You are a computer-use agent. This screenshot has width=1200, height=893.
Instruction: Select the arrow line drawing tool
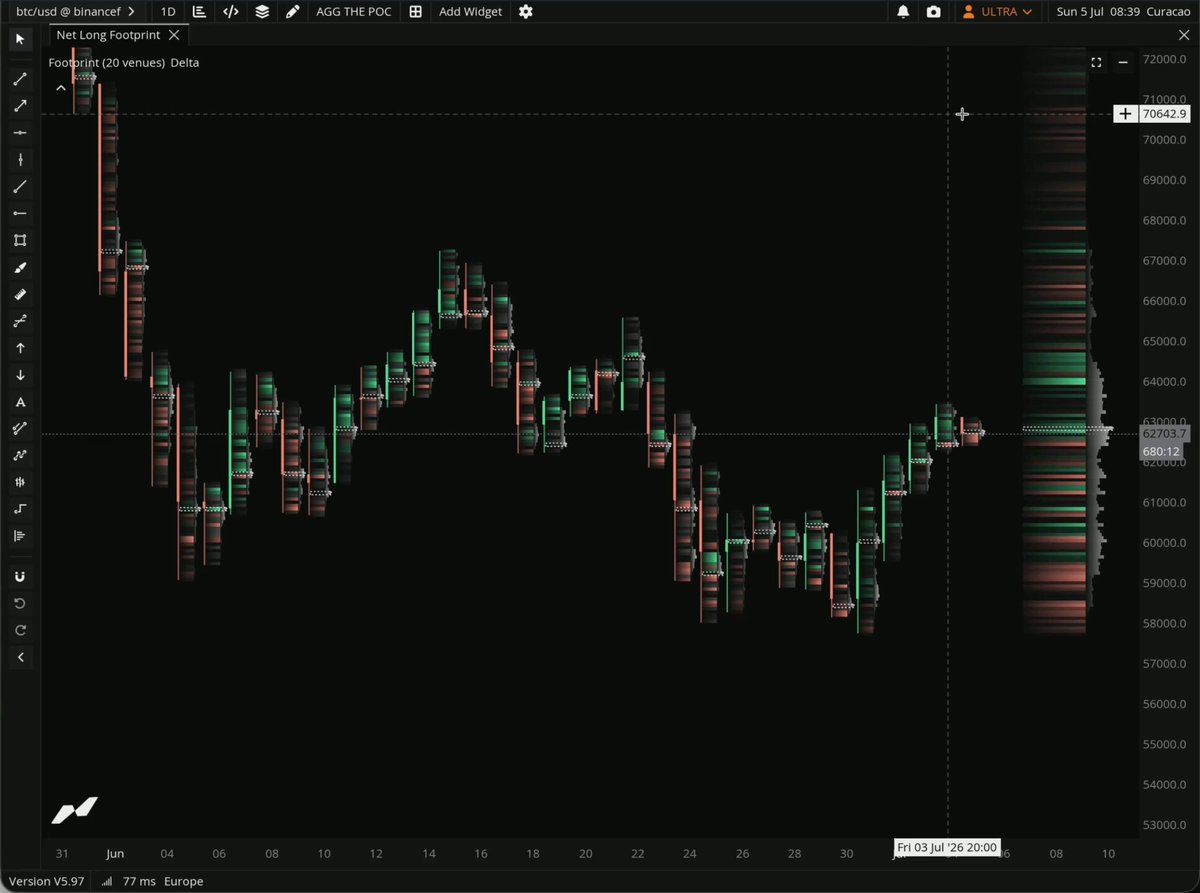tap(20, 106)
